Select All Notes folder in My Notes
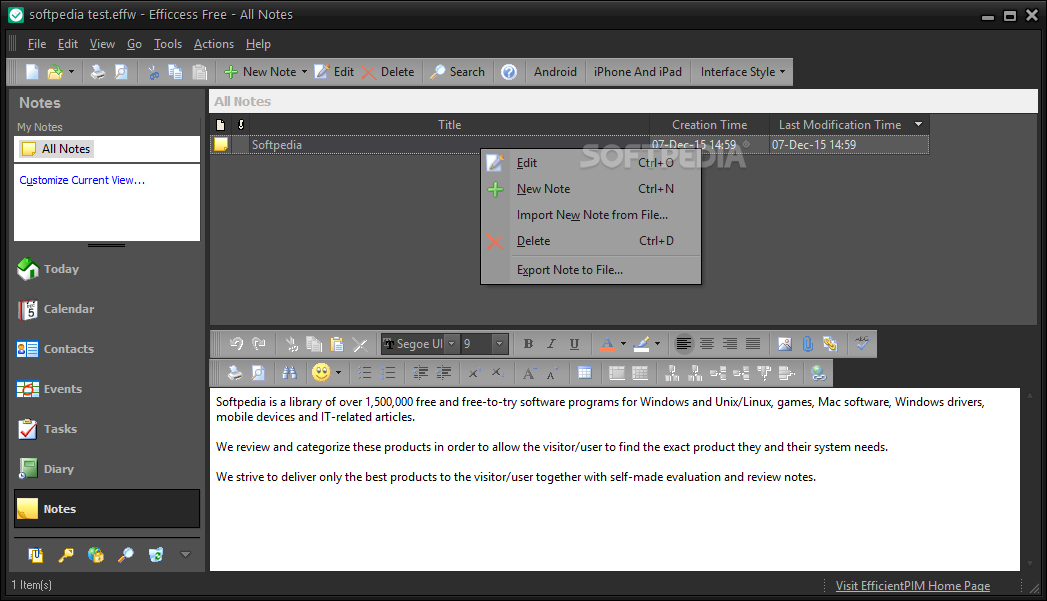 pos(57,149)
